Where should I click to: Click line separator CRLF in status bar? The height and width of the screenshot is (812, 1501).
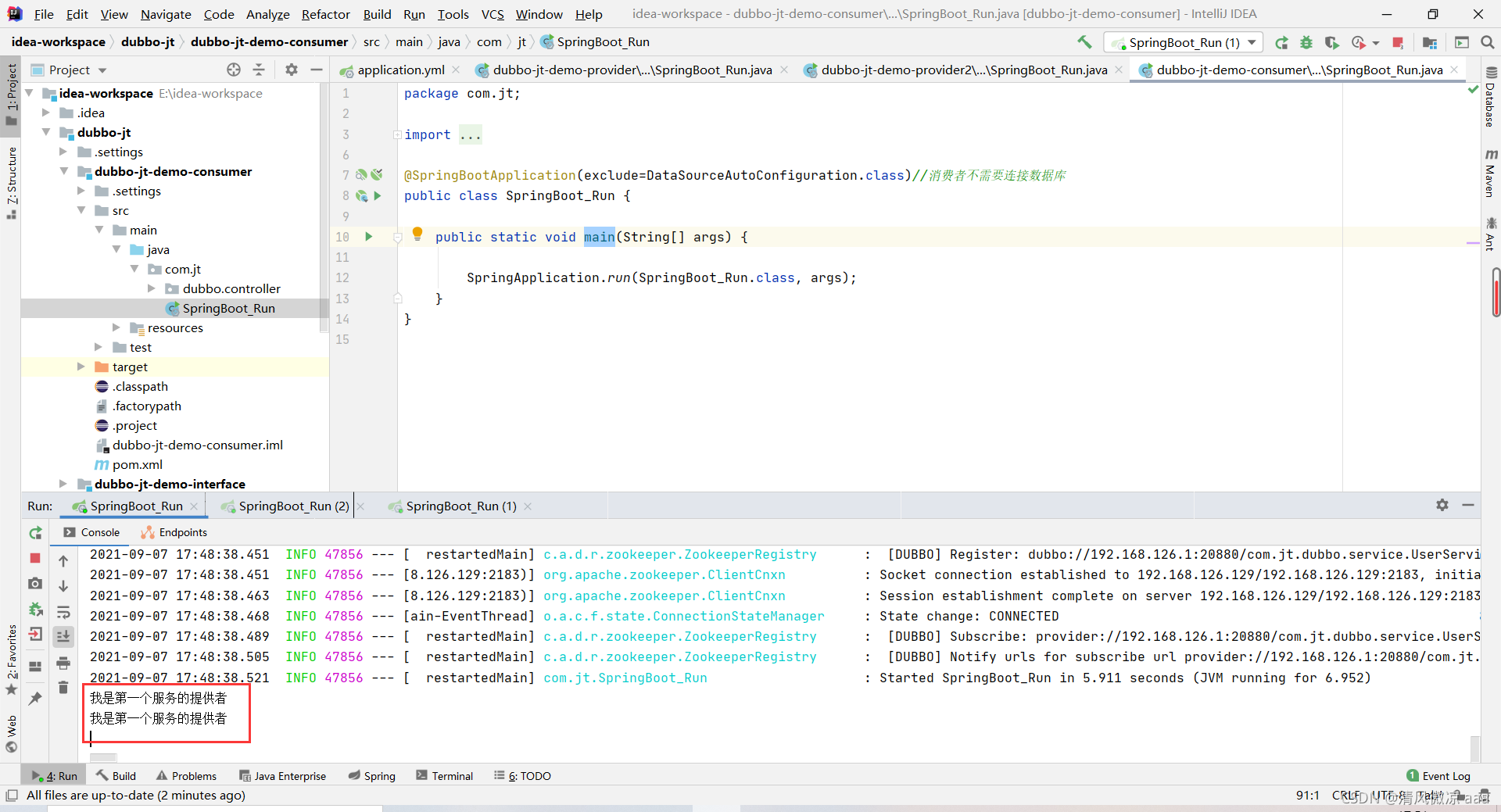(x=1345, y=796)
